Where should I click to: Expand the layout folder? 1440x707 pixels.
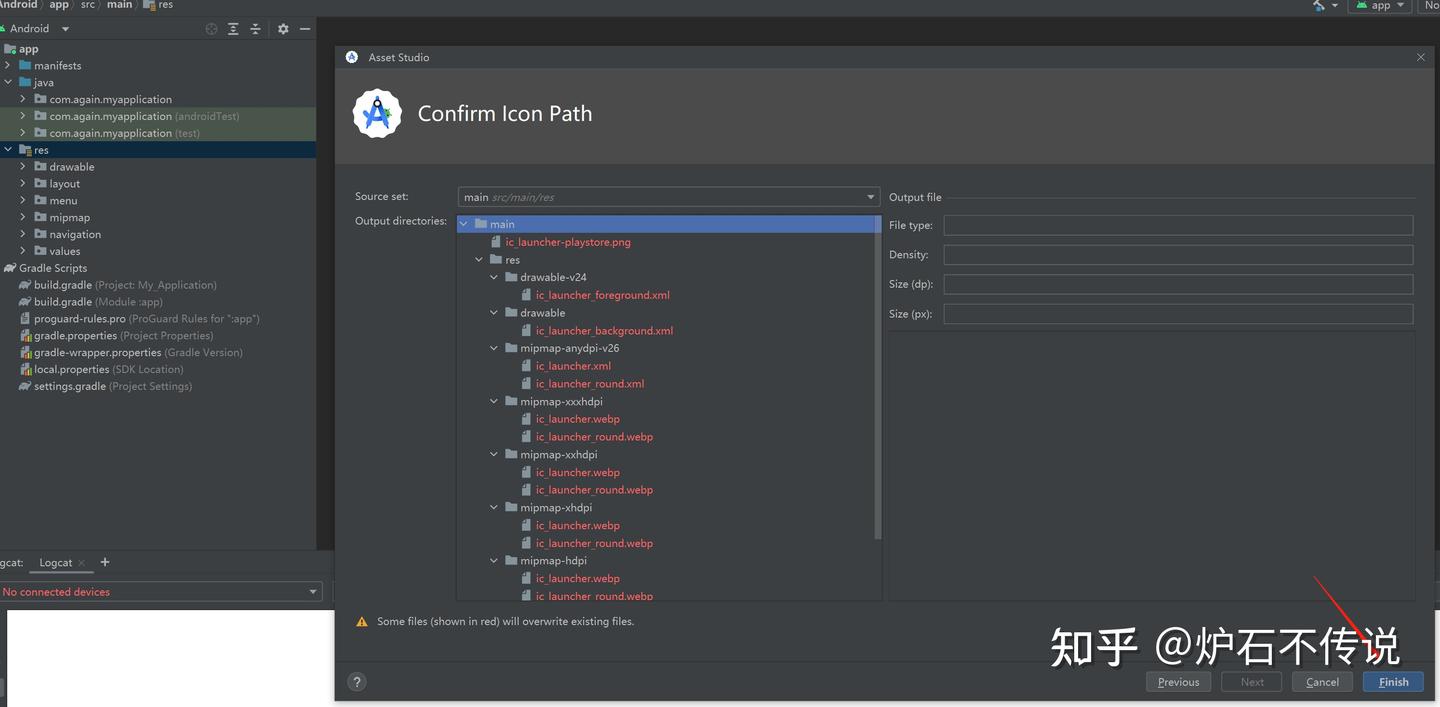(23, 184)
